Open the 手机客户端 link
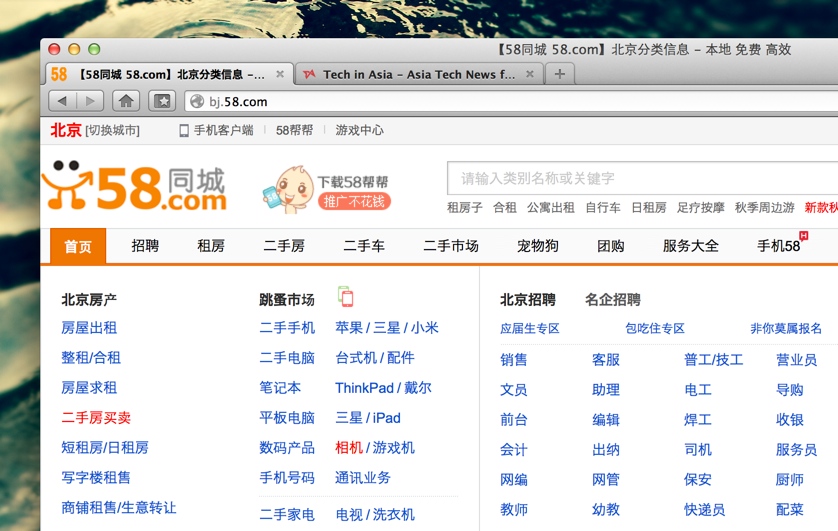The image size is (838, 531). click(223, 130)
